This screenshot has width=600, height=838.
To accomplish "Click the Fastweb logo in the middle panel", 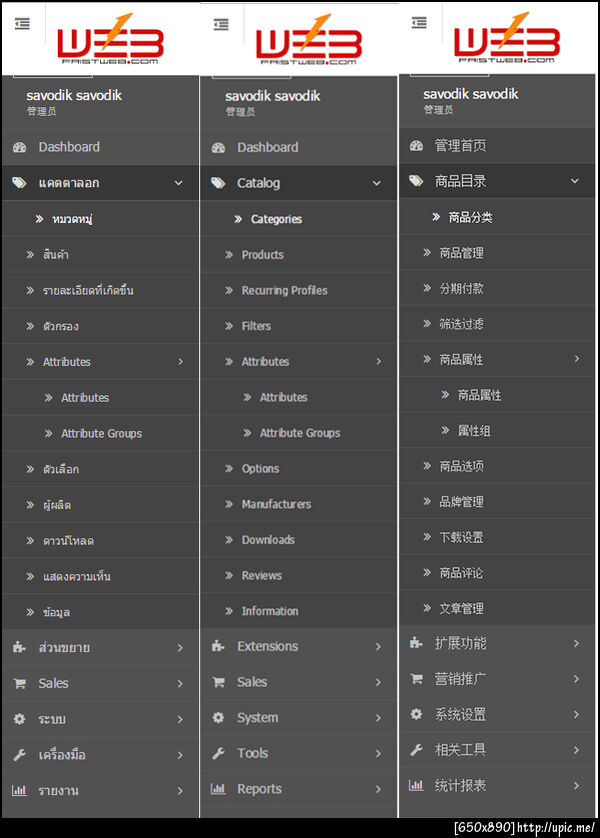I will pos(307,42).
